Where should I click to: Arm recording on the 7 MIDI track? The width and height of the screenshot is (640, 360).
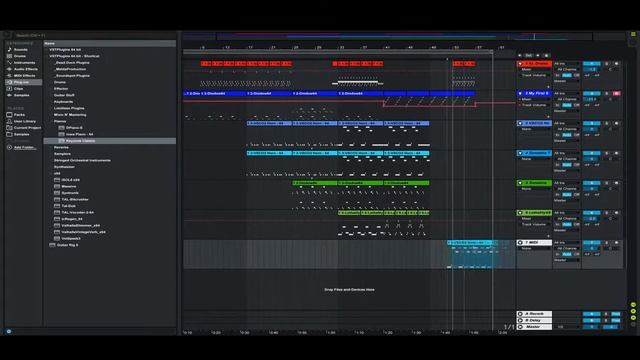click(x=616, y=242)
